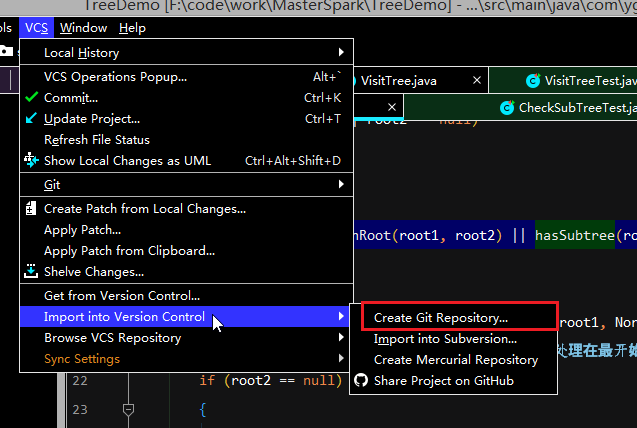Select Import into Subversion...
Screen dimensions: 637x428
453,339
